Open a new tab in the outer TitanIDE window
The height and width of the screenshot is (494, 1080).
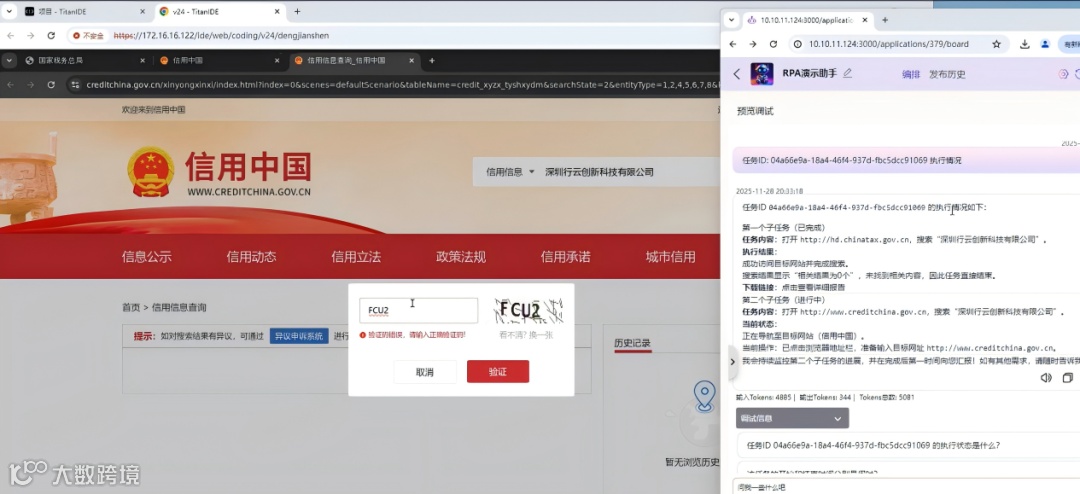298,12
